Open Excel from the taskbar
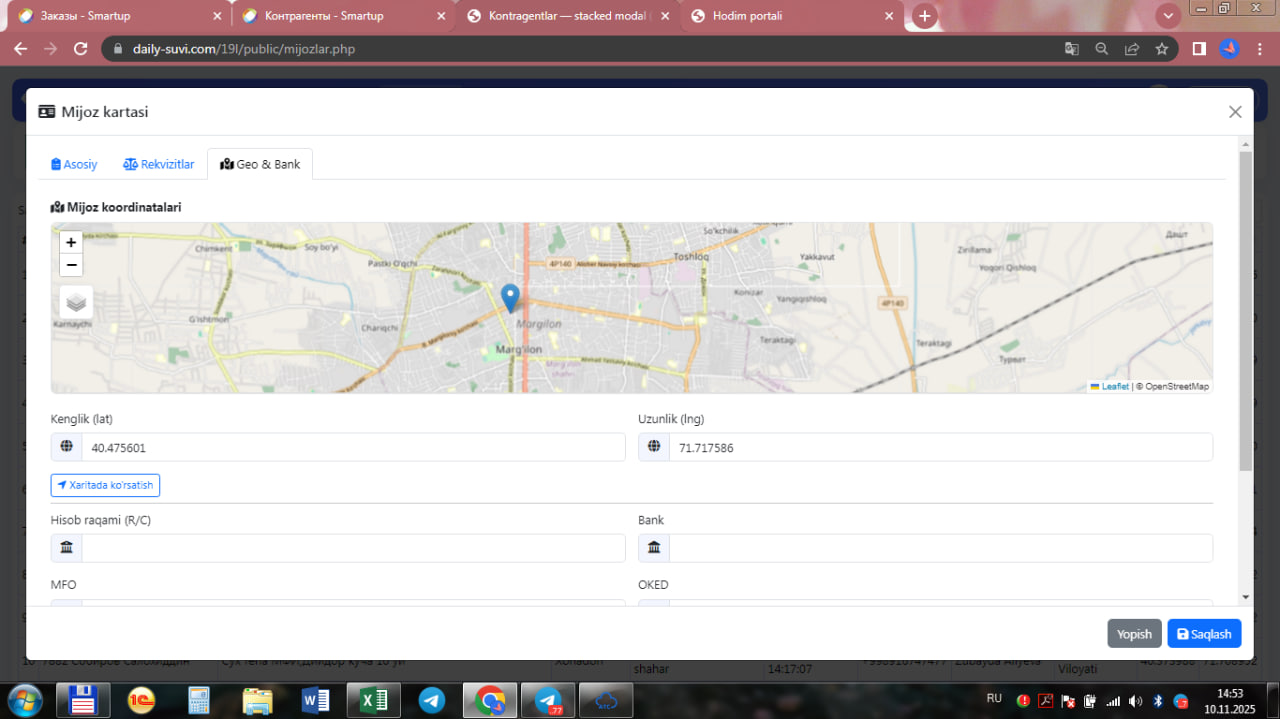 (x=373, y=701)
